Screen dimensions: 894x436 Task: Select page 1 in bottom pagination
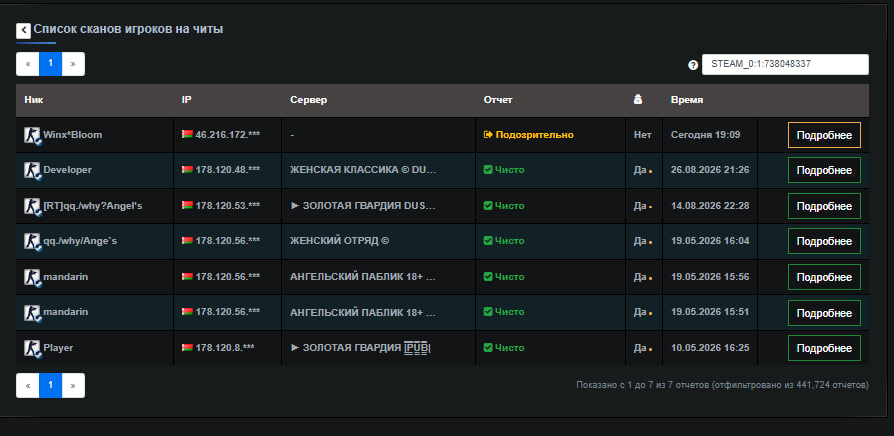[51, 385]
